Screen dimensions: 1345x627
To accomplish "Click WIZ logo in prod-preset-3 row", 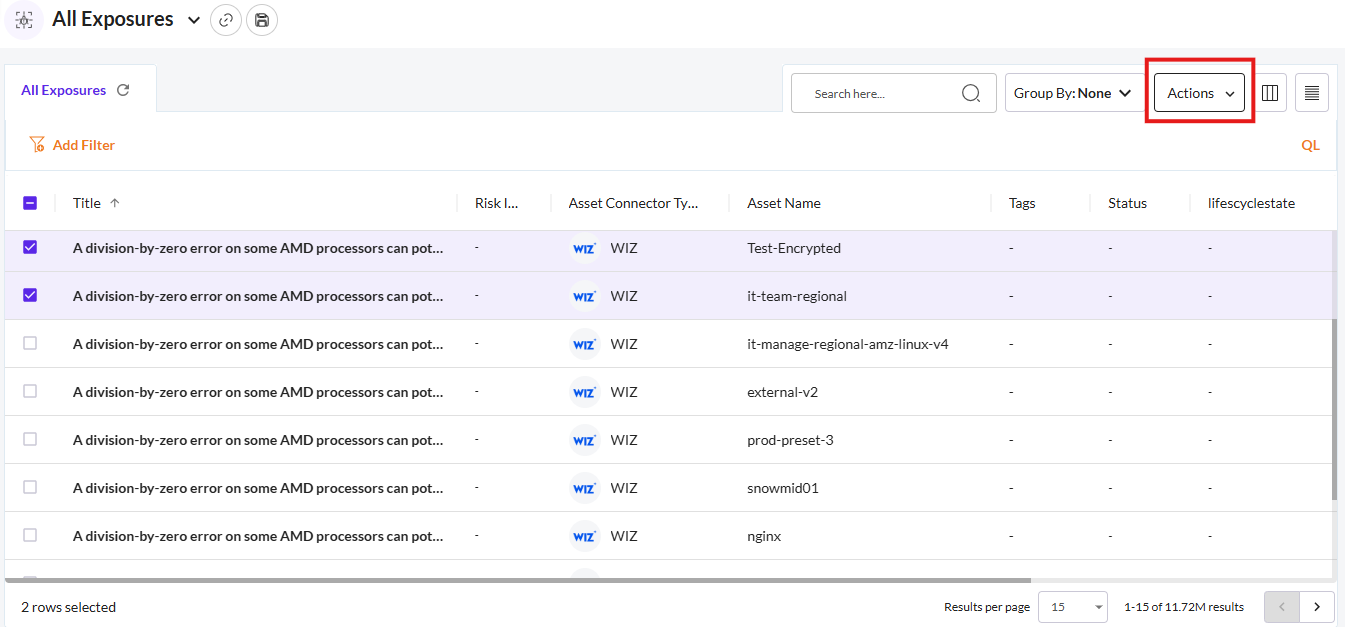I will click(584, 440).
